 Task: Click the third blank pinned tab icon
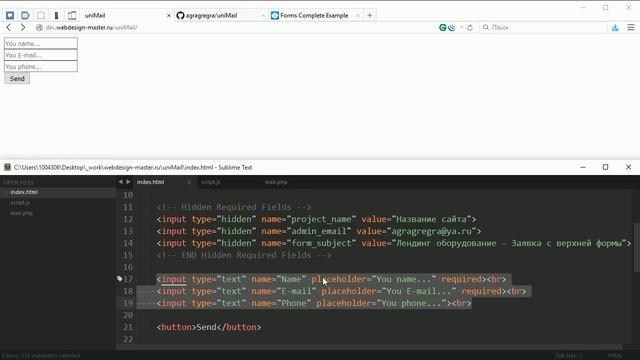[x=41, y=16]
